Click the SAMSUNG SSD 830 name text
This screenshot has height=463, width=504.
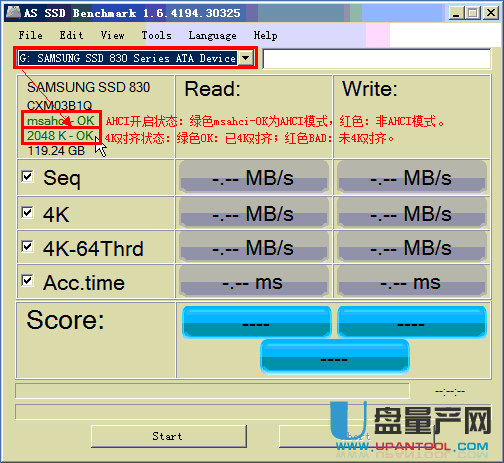[88, 87]
